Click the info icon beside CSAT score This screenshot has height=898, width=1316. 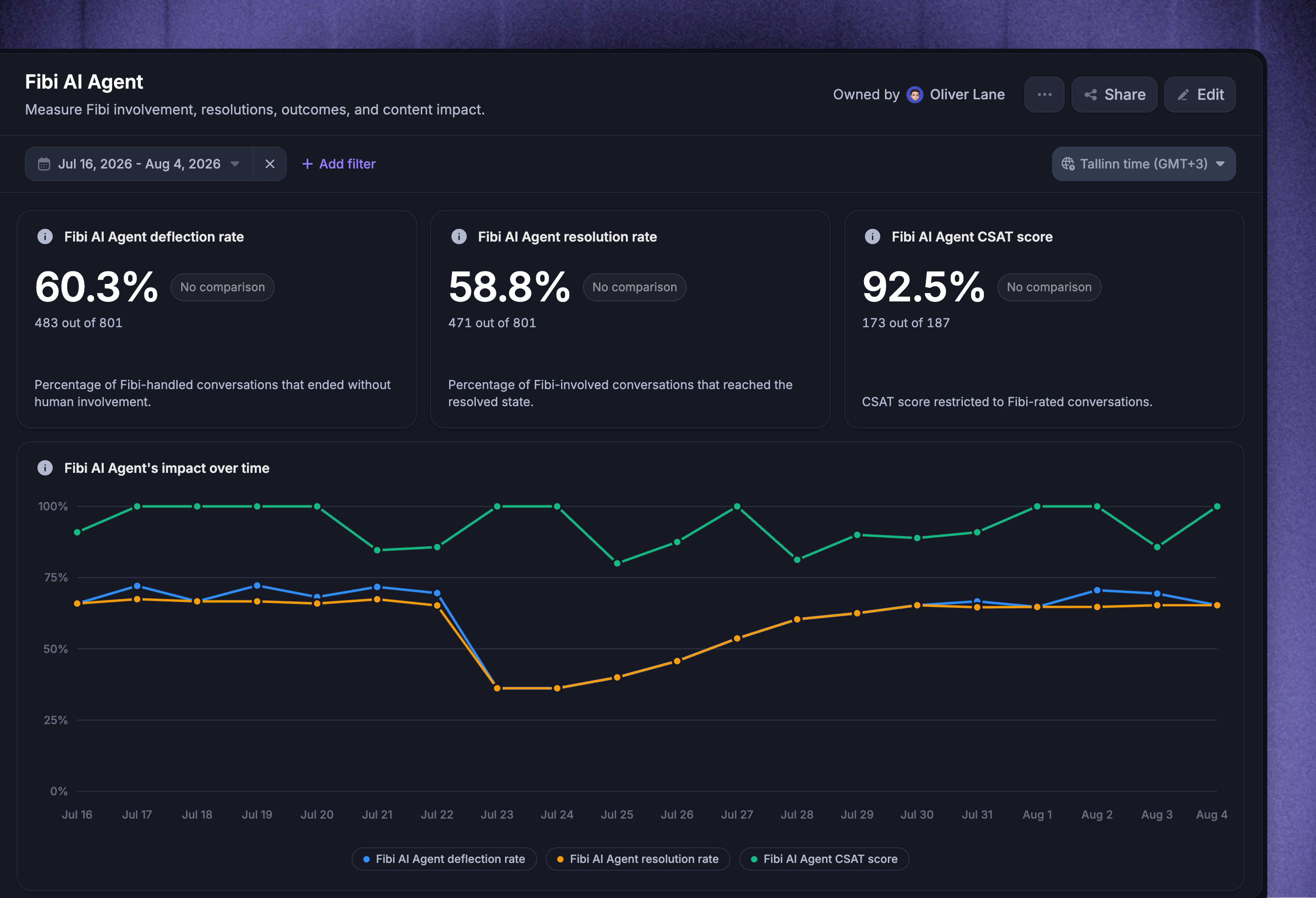click(x=872, y=237)
